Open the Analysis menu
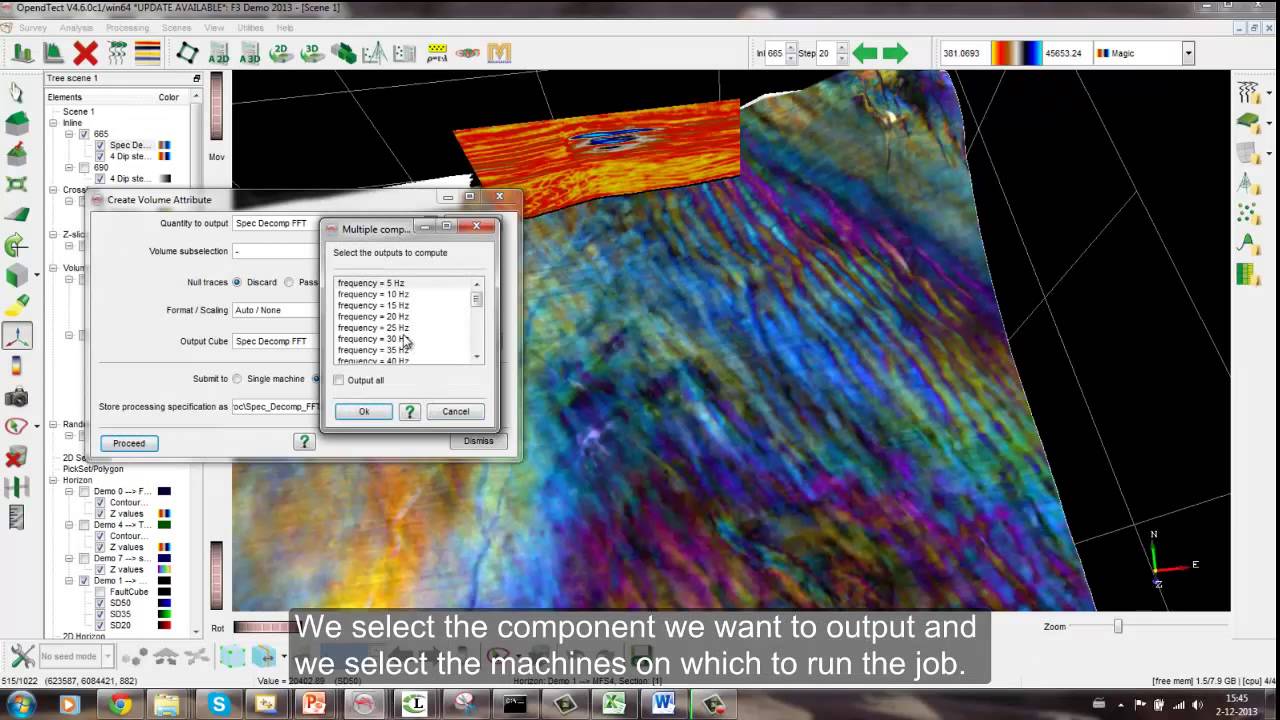This screenshot has width=1280, height=720. pos(76,28)
